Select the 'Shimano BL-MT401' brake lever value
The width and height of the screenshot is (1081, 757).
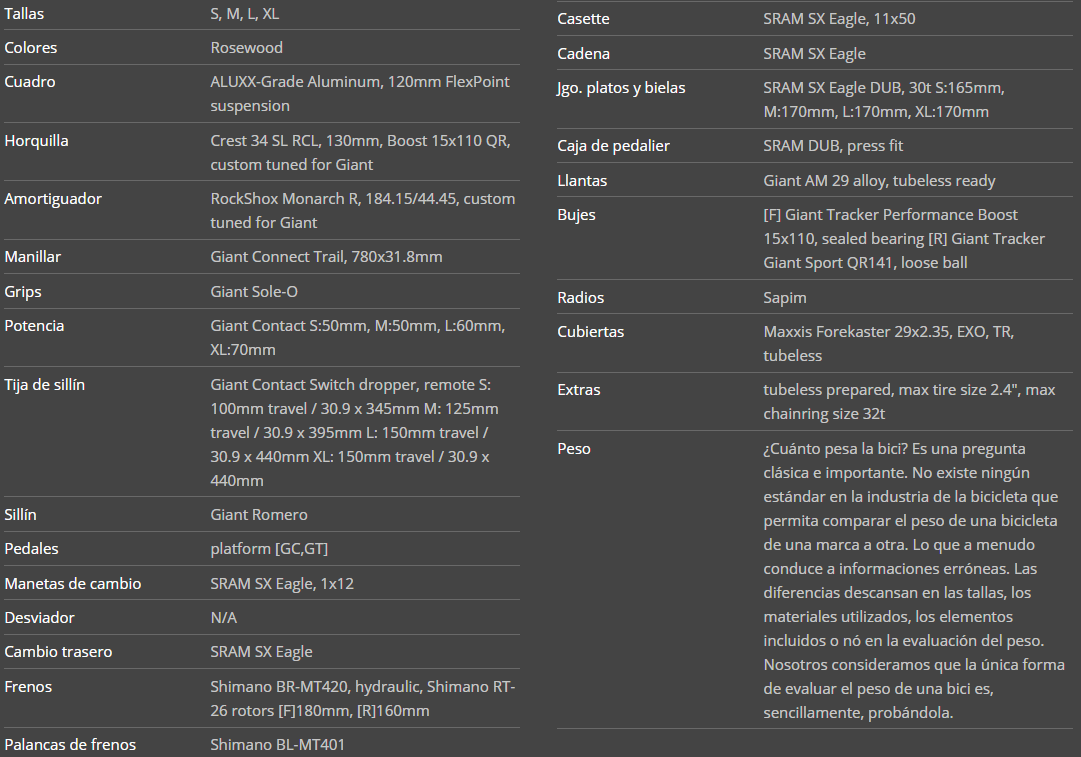click(x=277, y=745)
